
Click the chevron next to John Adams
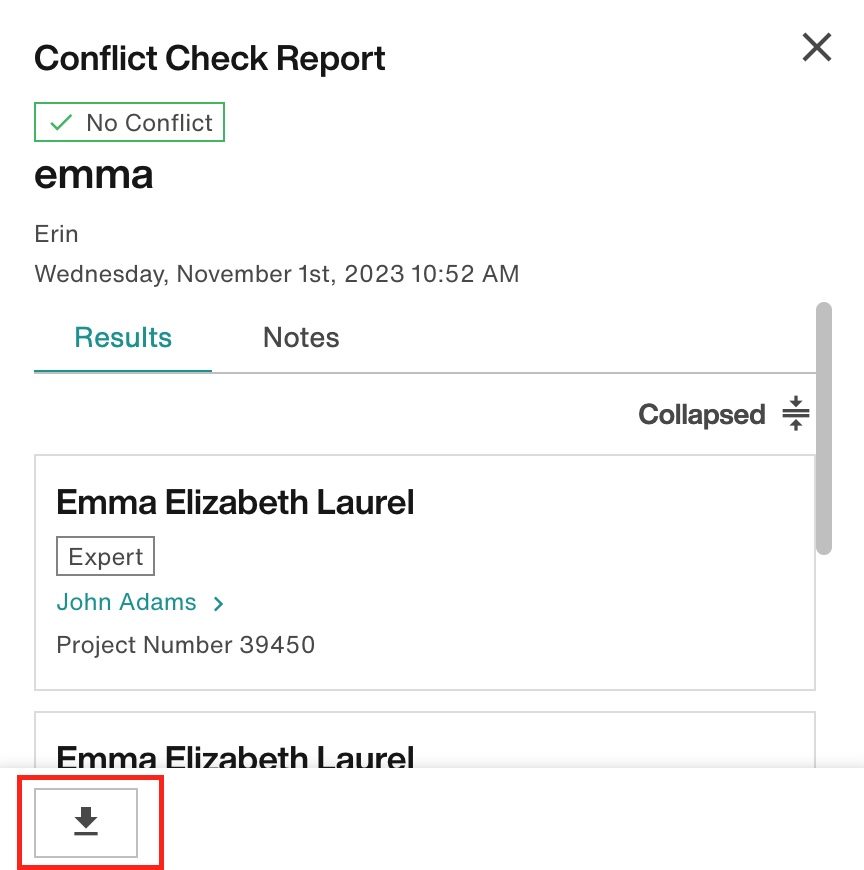tap(218, 604)
